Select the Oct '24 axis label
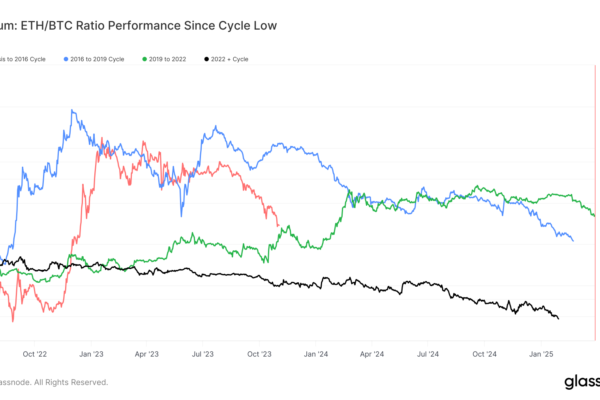The width and height of the screenshot is (600, 400). click(x=485, y=353)
